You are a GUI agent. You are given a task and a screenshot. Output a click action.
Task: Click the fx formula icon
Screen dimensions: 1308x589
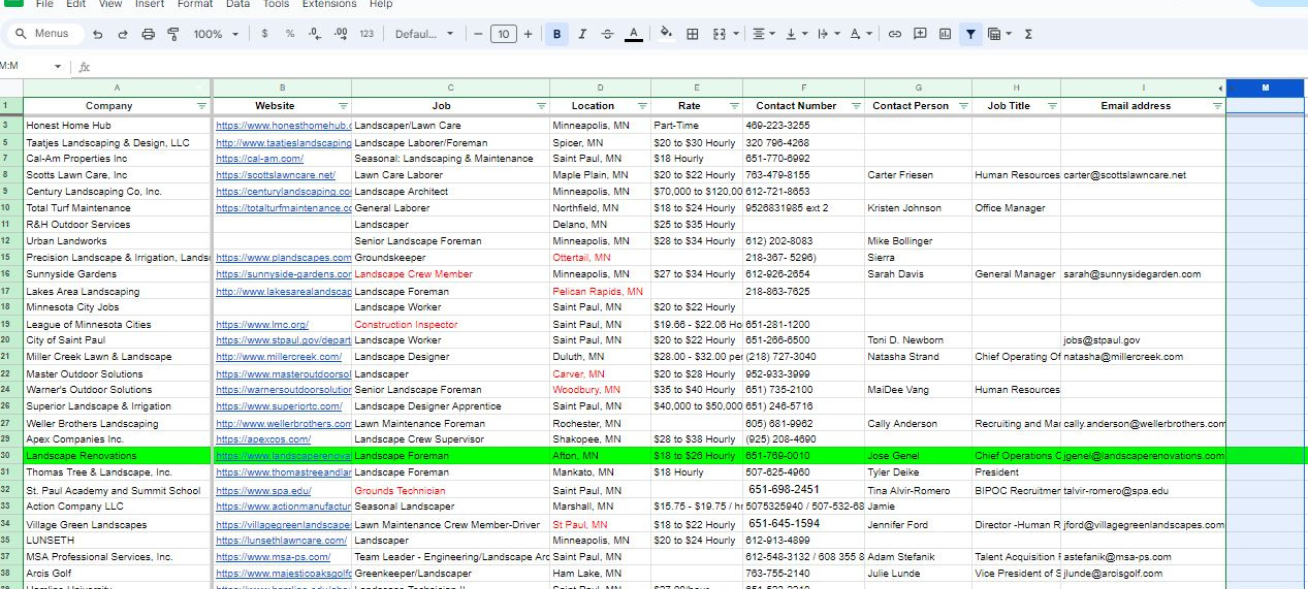[x=84, y=67]
